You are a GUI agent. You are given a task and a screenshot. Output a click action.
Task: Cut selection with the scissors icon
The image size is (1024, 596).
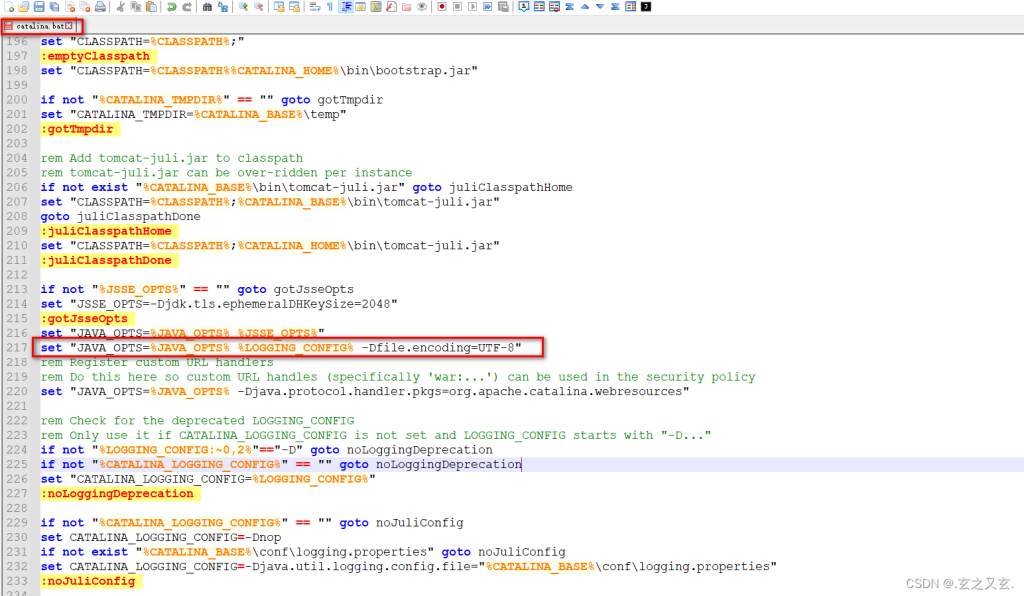pyautogui.click(x=121, y=7)
